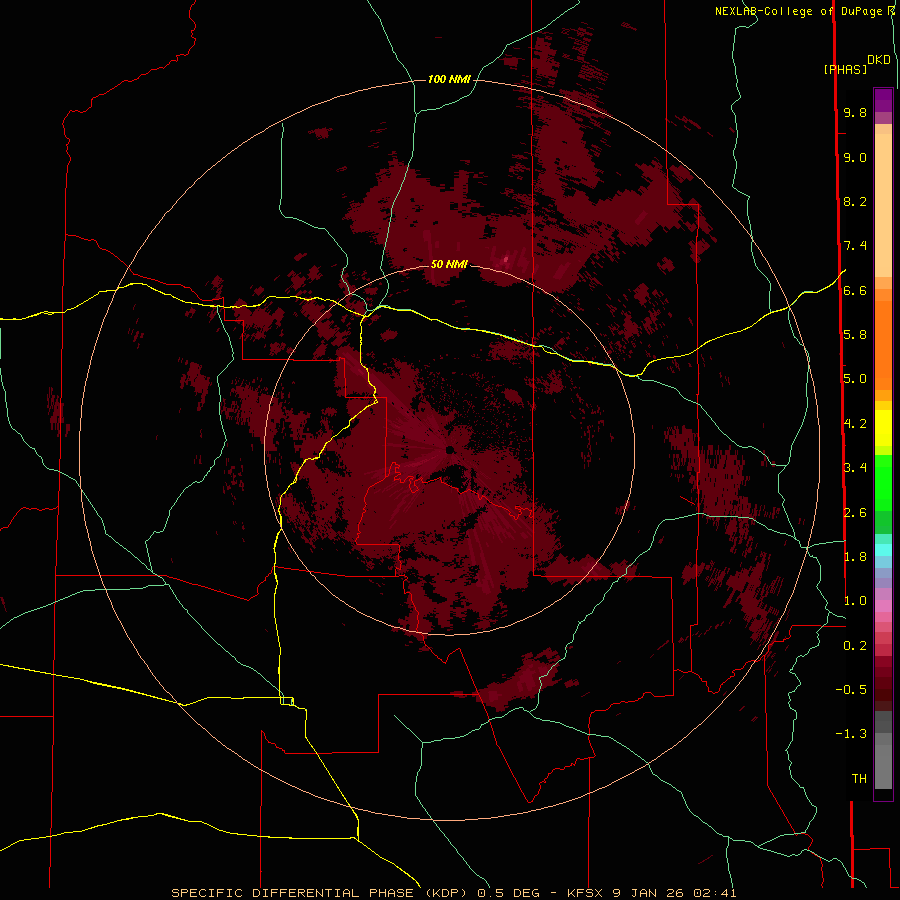Click the [PHAS] units label
Screen dimensions: 900x900
[x=845, y=70]
